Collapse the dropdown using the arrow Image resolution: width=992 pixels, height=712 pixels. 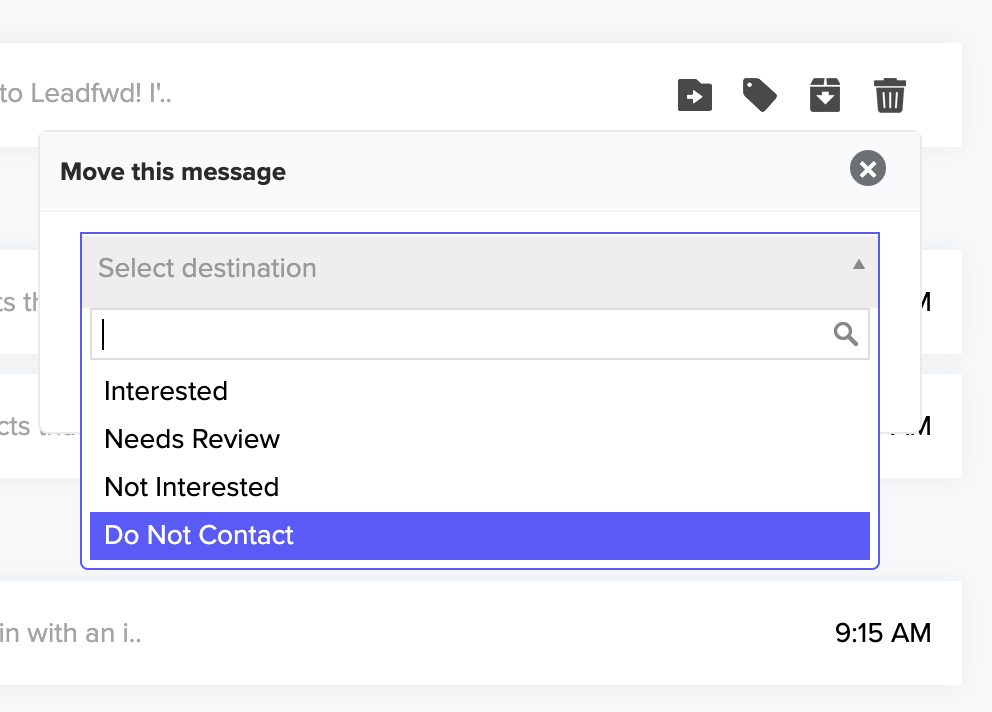pyautogui.click(x=858, y=266)
